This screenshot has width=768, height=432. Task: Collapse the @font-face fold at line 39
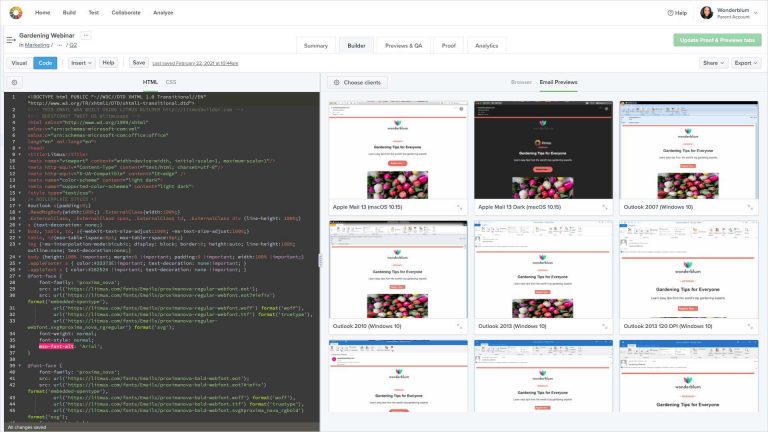coord(20,366)
